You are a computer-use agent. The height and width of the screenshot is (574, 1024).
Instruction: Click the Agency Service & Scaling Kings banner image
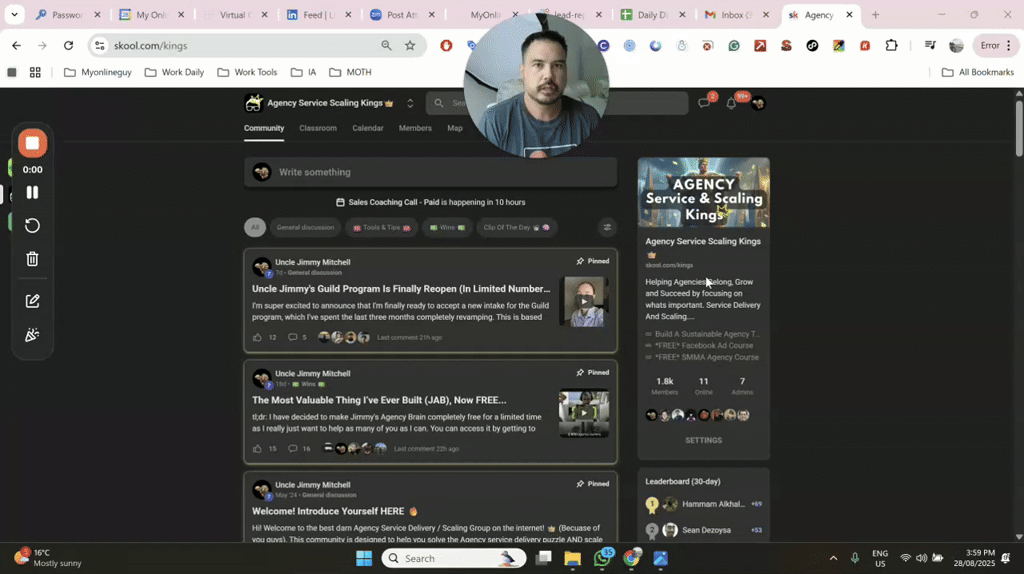pos(703,193)
